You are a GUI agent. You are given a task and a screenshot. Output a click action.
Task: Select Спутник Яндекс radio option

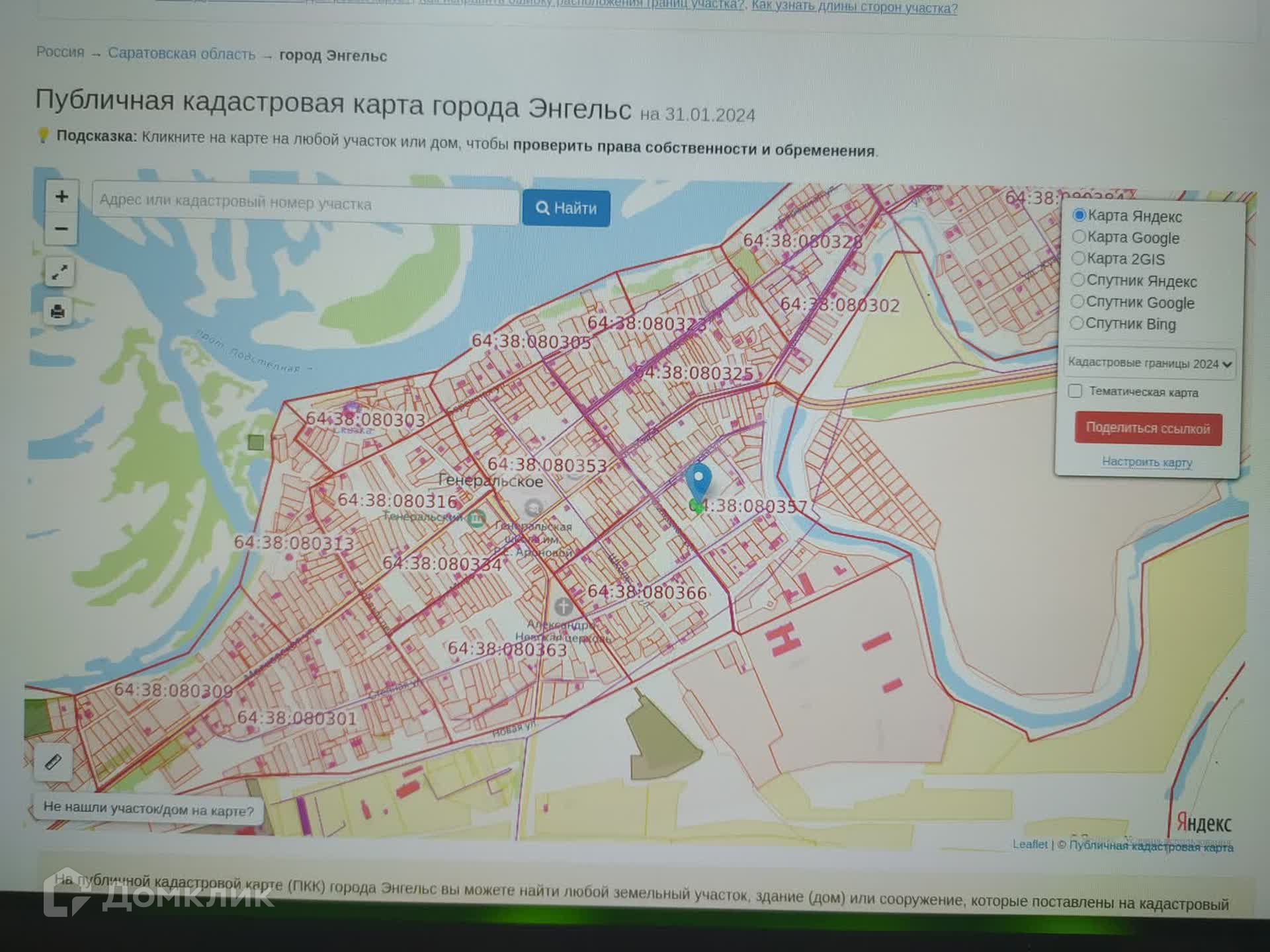tap(1078, 280)
